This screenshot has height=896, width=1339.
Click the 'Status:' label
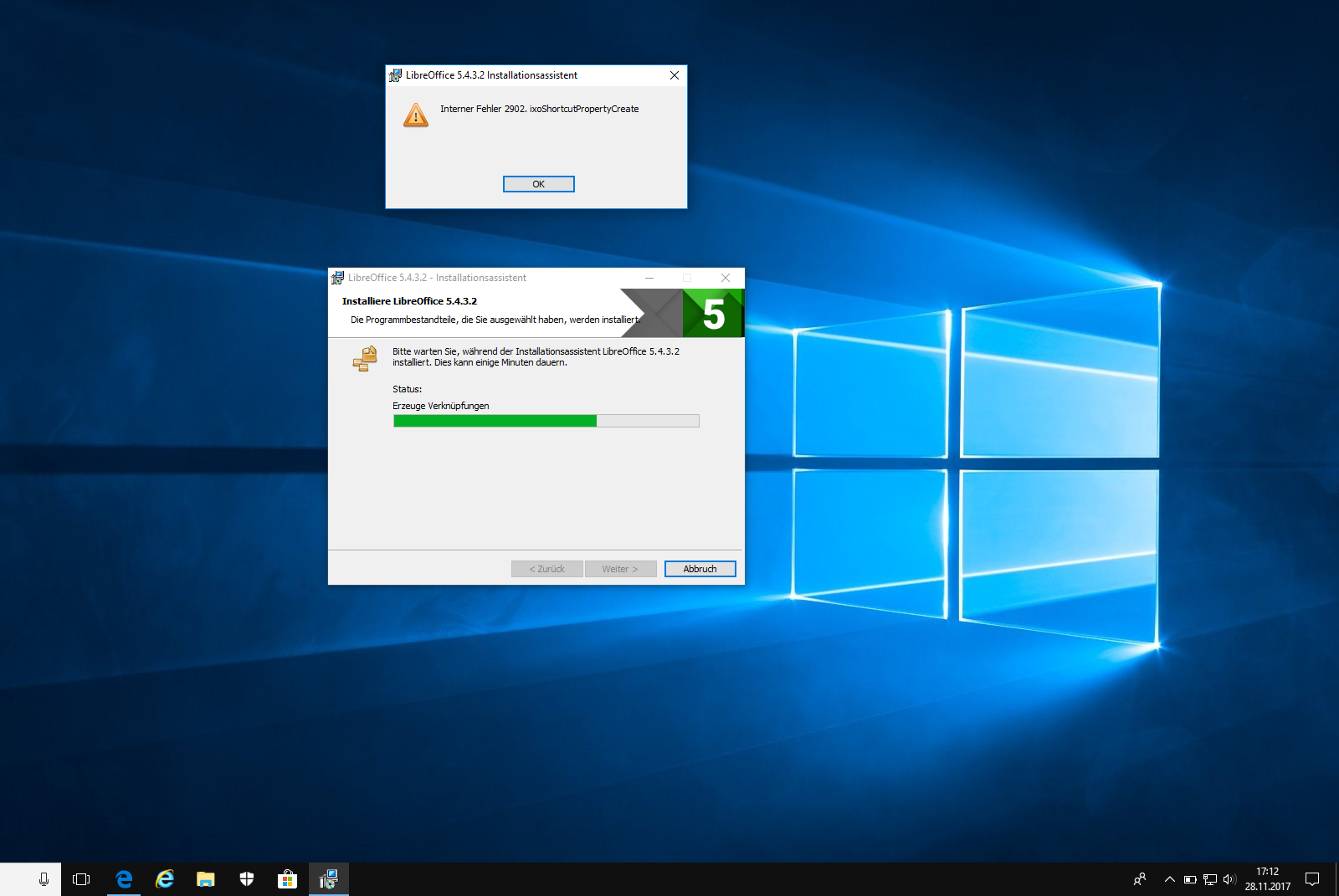[x=408, y=389]
